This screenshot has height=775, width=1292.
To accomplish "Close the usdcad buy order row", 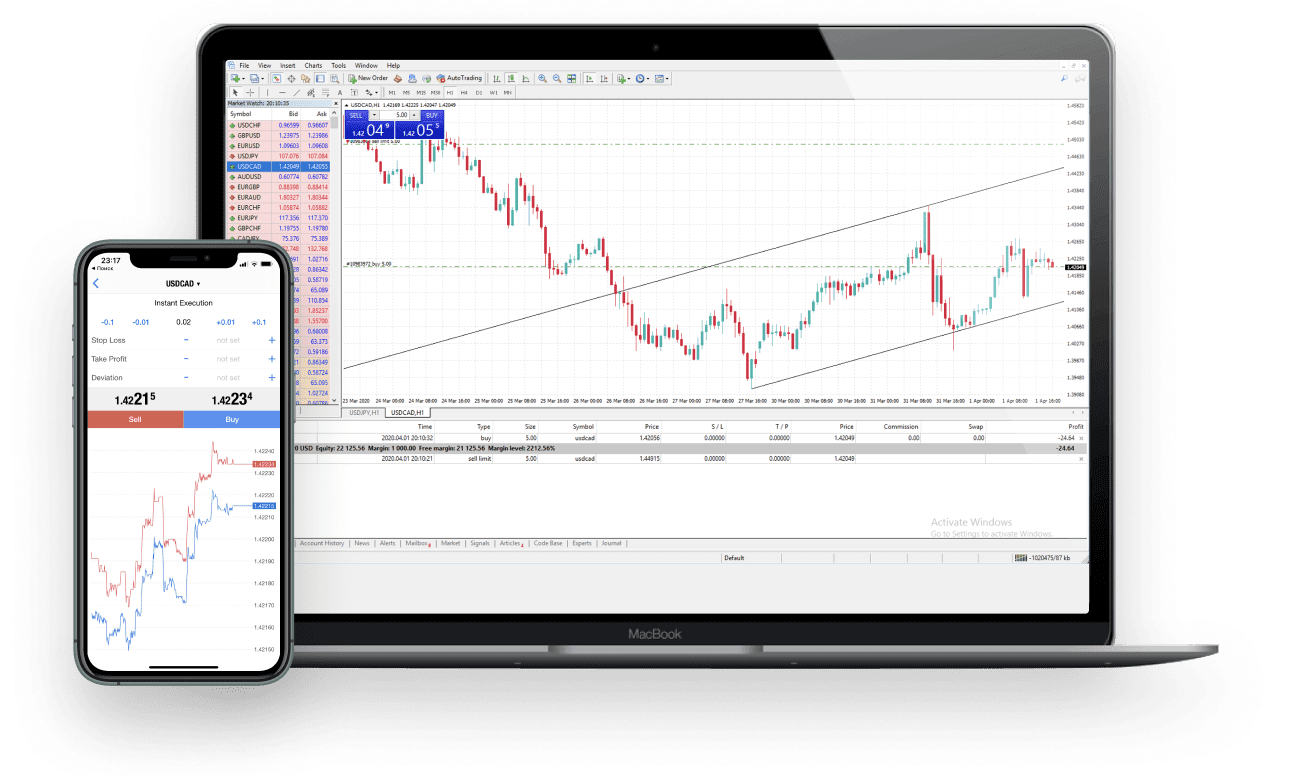I will click(1080, 438).
